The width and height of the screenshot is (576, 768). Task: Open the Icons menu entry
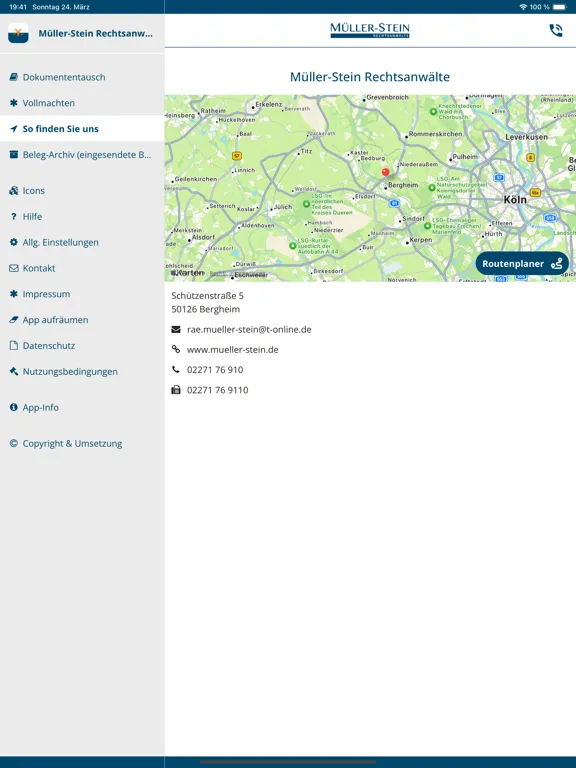82,191
